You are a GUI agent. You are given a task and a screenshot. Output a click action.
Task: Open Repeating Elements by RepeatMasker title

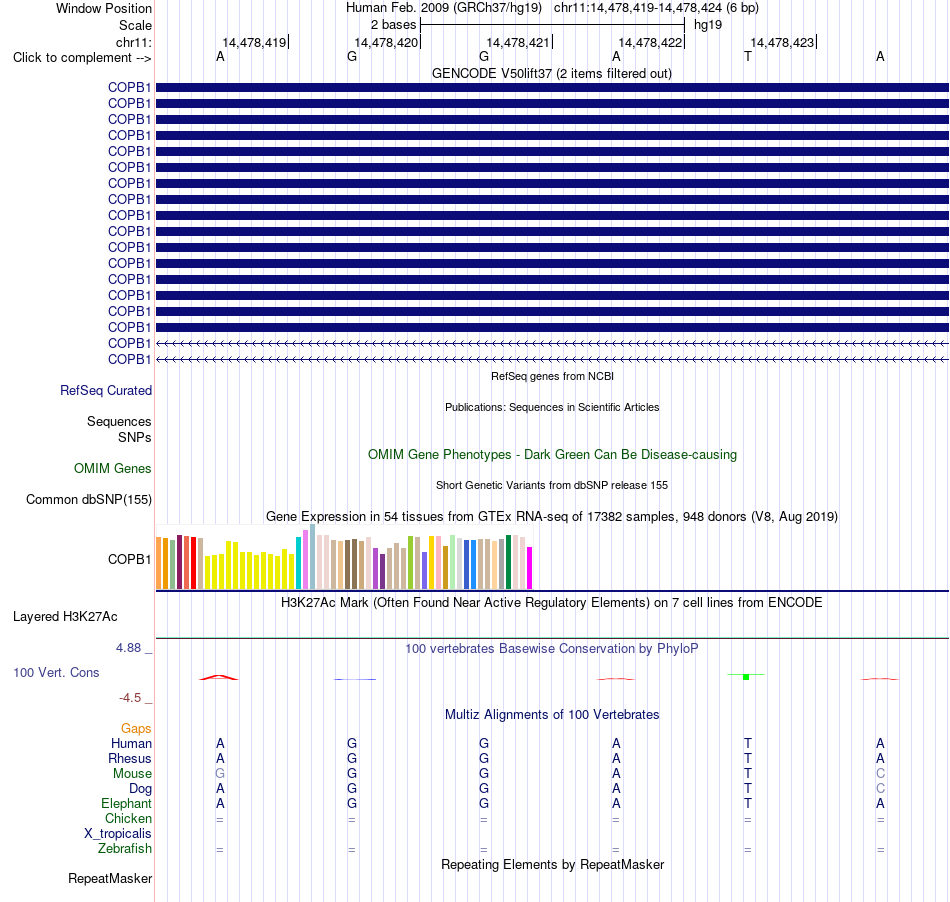pos(552,864)
